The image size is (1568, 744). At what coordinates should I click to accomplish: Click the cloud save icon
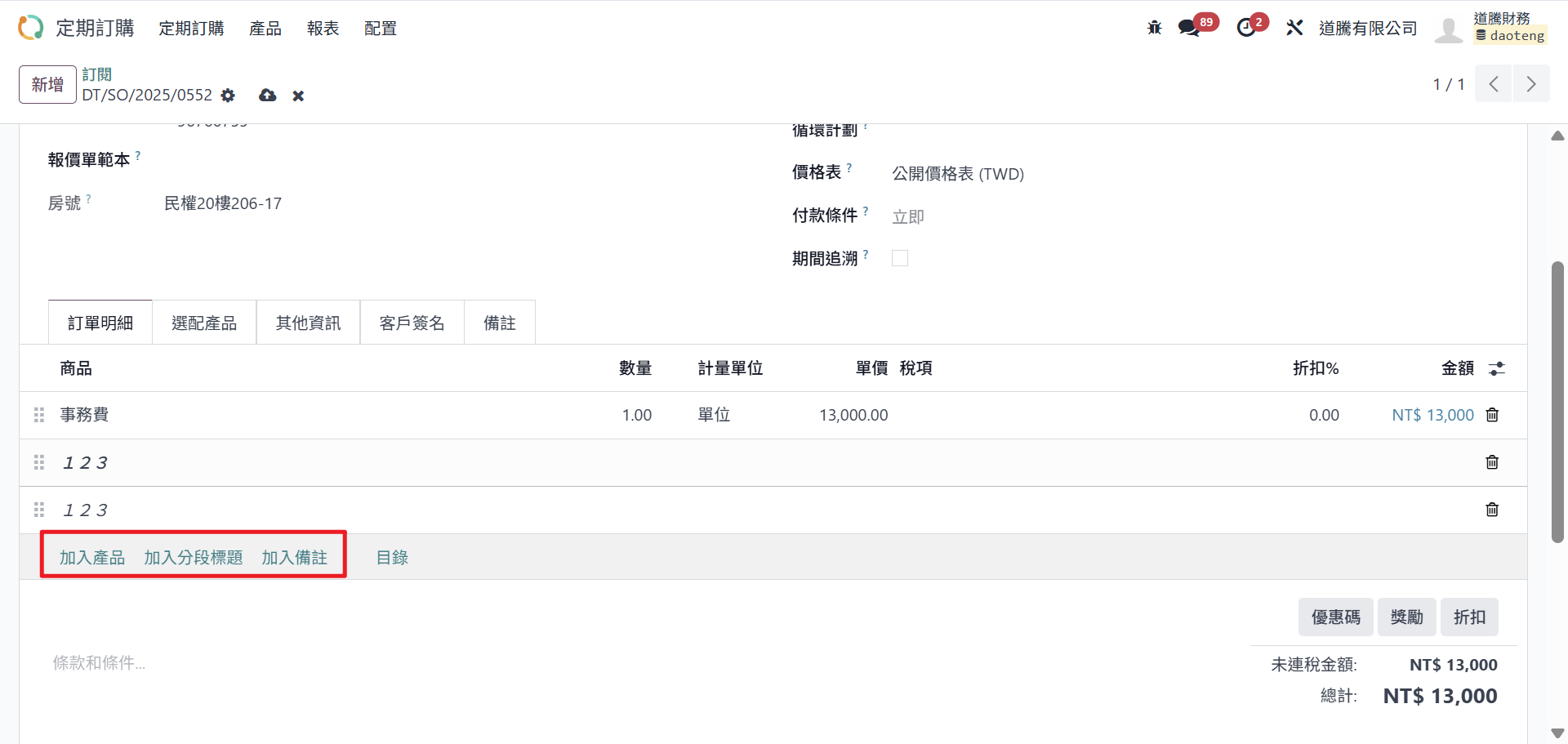click(267, 96)
